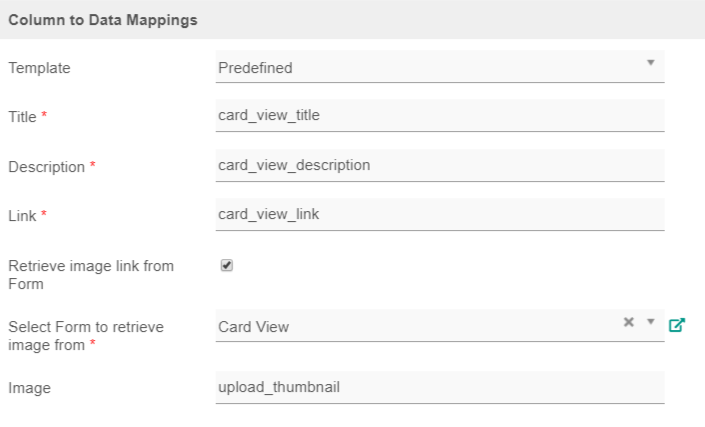Click the upload_thumbnail Image field
This screenshot has height=427, width=705.
(x=440, y=387)
